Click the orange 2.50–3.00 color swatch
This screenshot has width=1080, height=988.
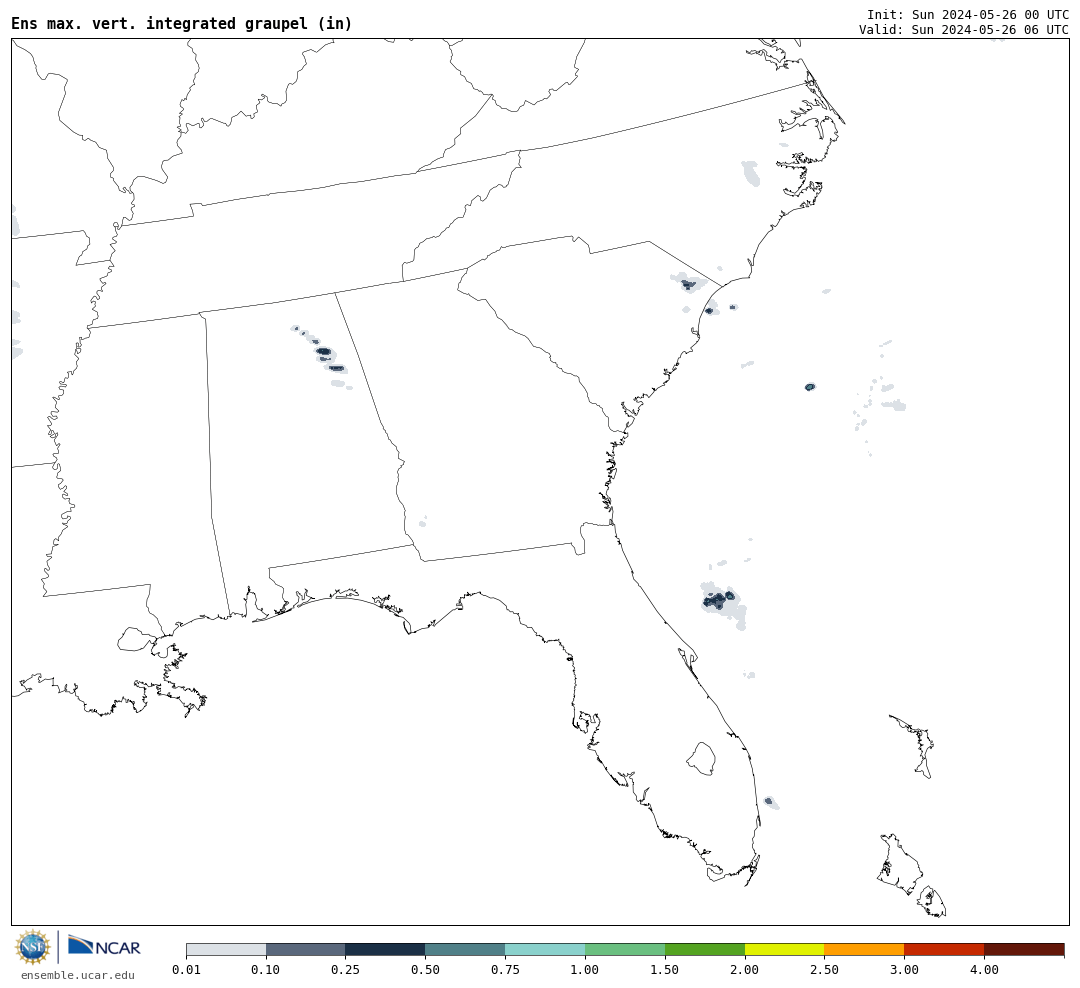(864, 949)
